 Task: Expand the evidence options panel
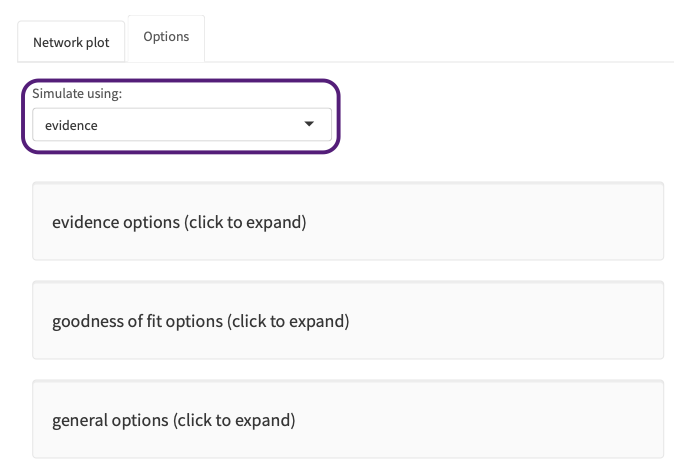click(347, 222)
